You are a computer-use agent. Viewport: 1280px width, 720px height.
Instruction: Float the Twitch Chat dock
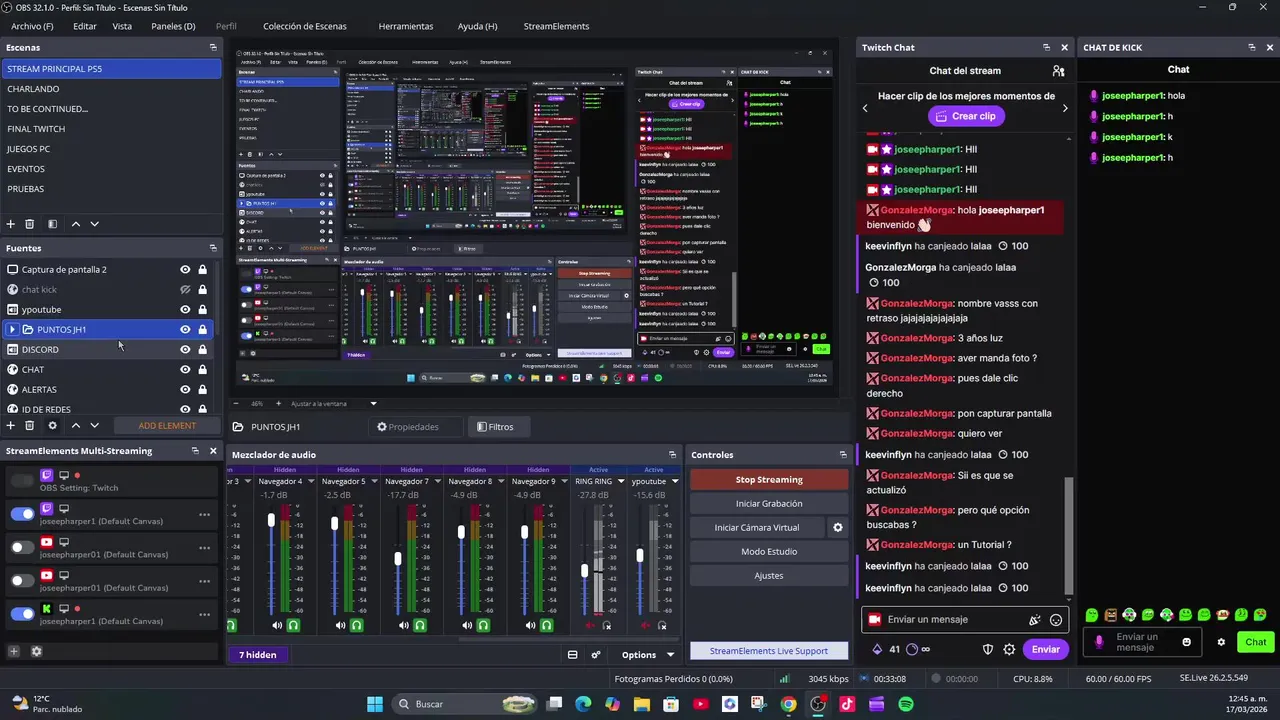click(x=1046, y=47)
